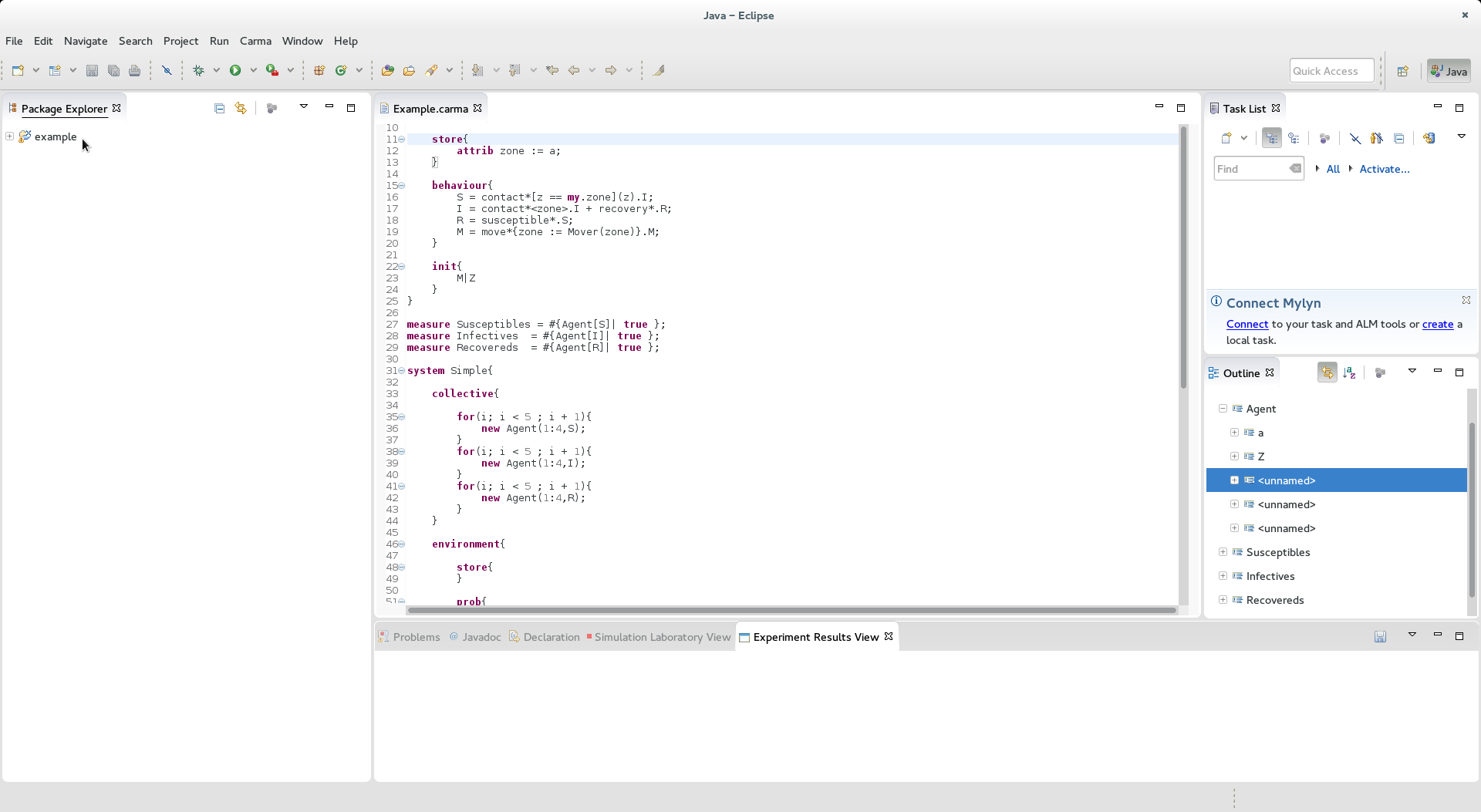The height and width of the screenshot is (812, 1481).
Task: Click the Connect link in Mylyn panel
Action: pyautogui.click(x=1247, y=325)
